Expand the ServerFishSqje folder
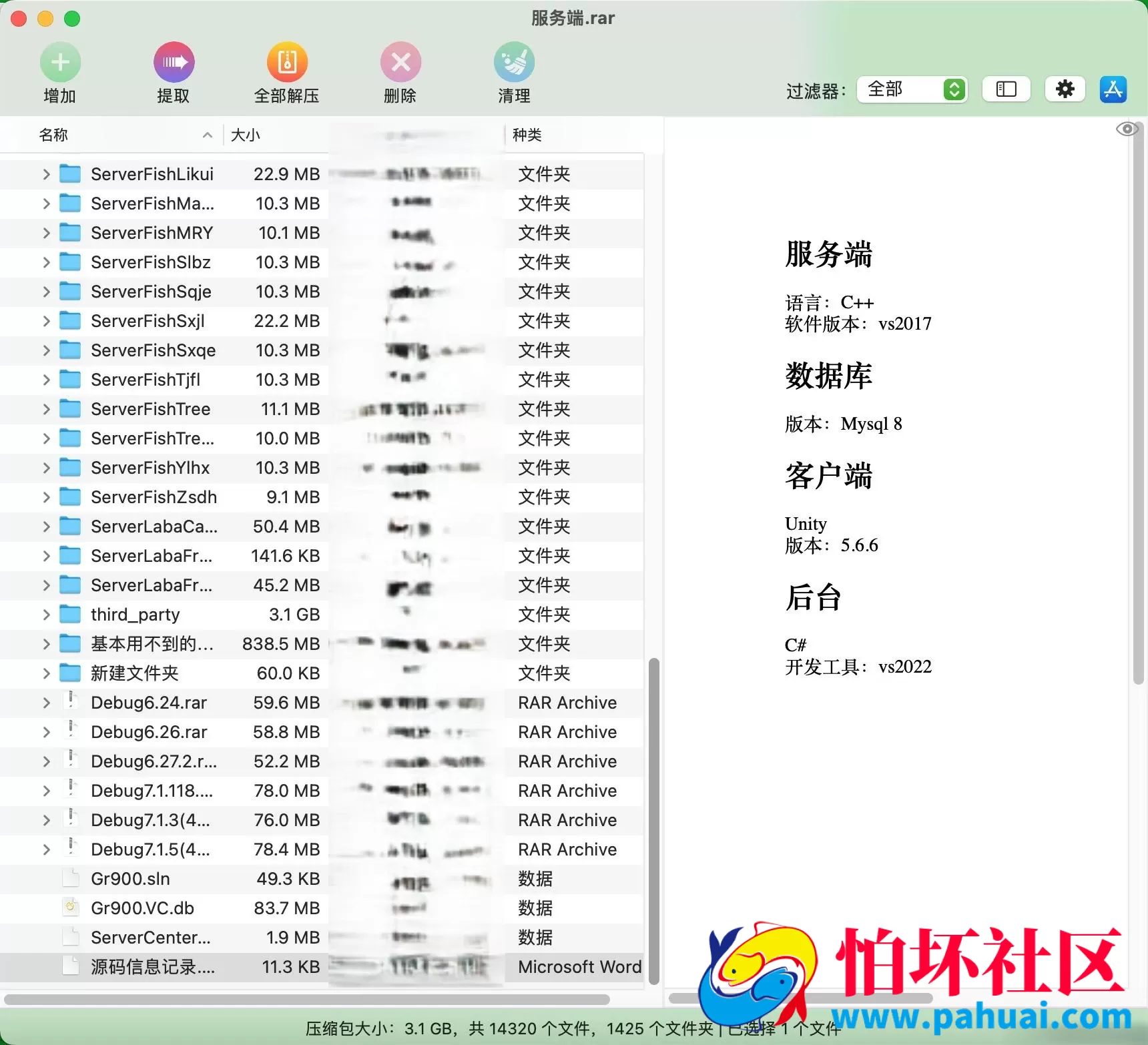This screenshot has height=1045, width=1148. click(46, 292)
